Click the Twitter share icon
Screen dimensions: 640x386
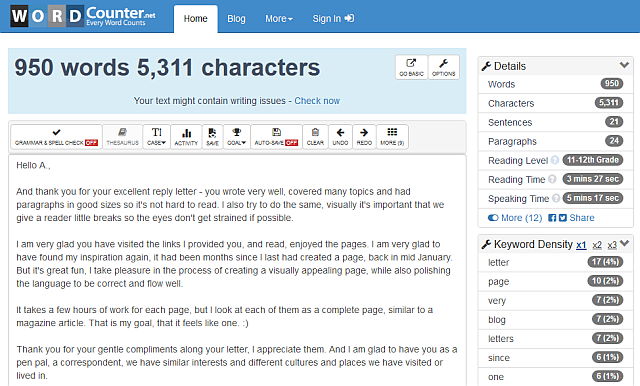(563, 218)
